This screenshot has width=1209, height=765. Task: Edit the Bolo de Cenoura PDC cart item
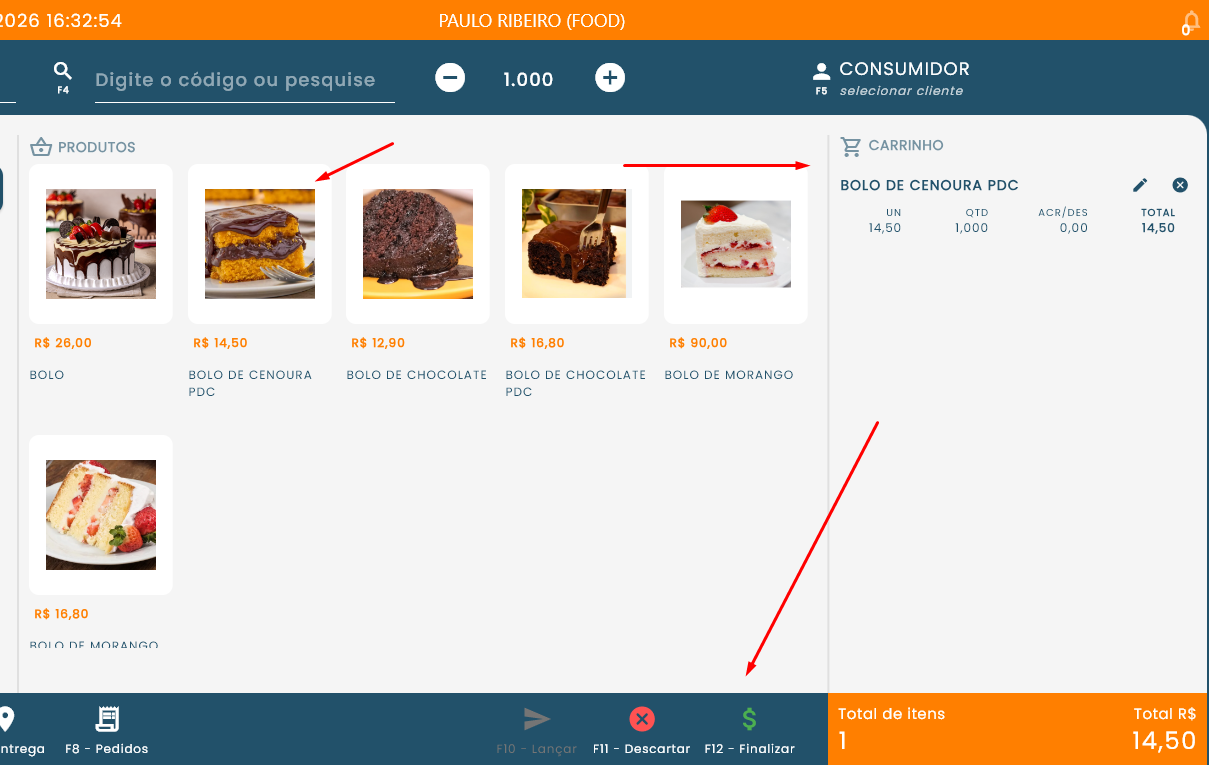(1140, 185)
